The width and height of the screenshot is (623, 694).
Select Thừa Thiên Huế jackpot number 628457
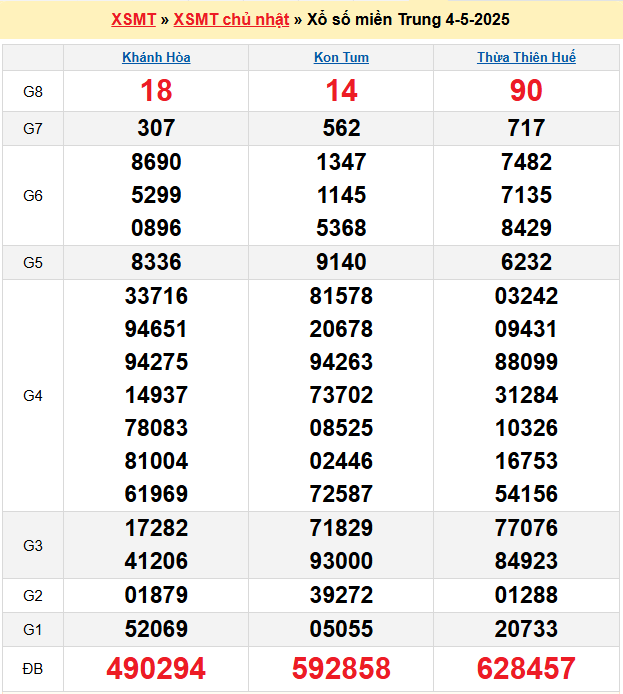click(x=526, y=668)
